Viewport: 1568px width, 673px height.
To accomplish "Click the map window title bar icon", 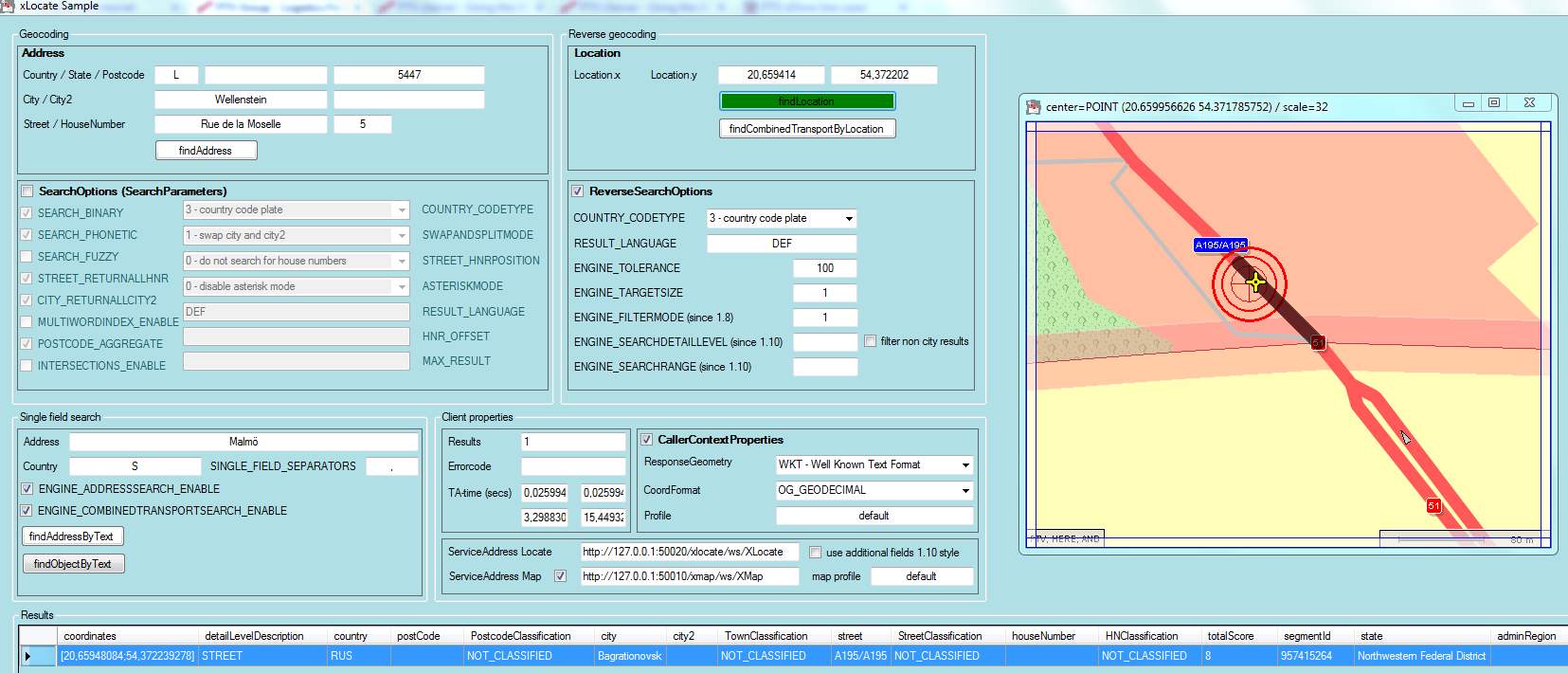I will coord(1034,107).
